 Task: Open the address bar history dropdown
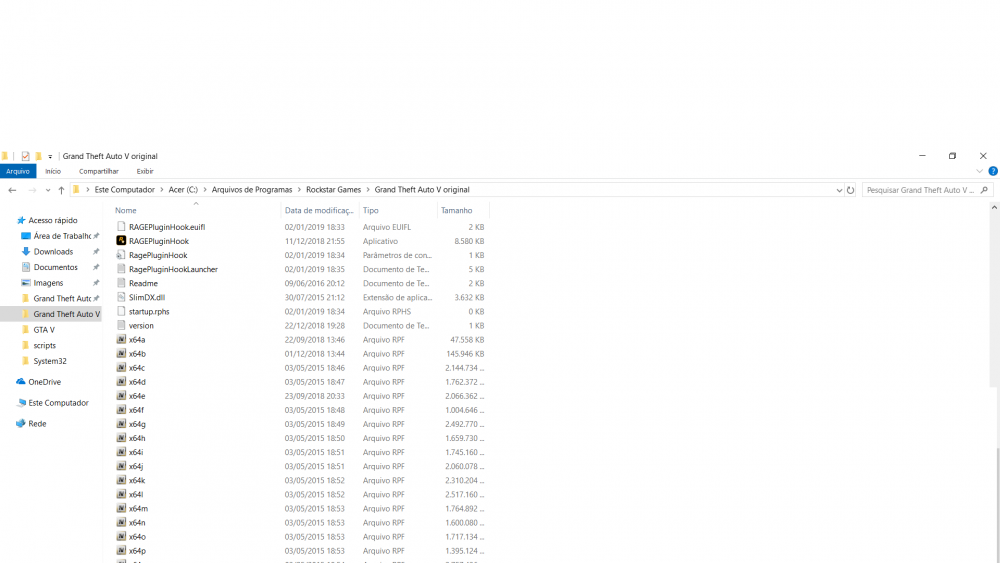pyautogui.click(x=839, y=190)
